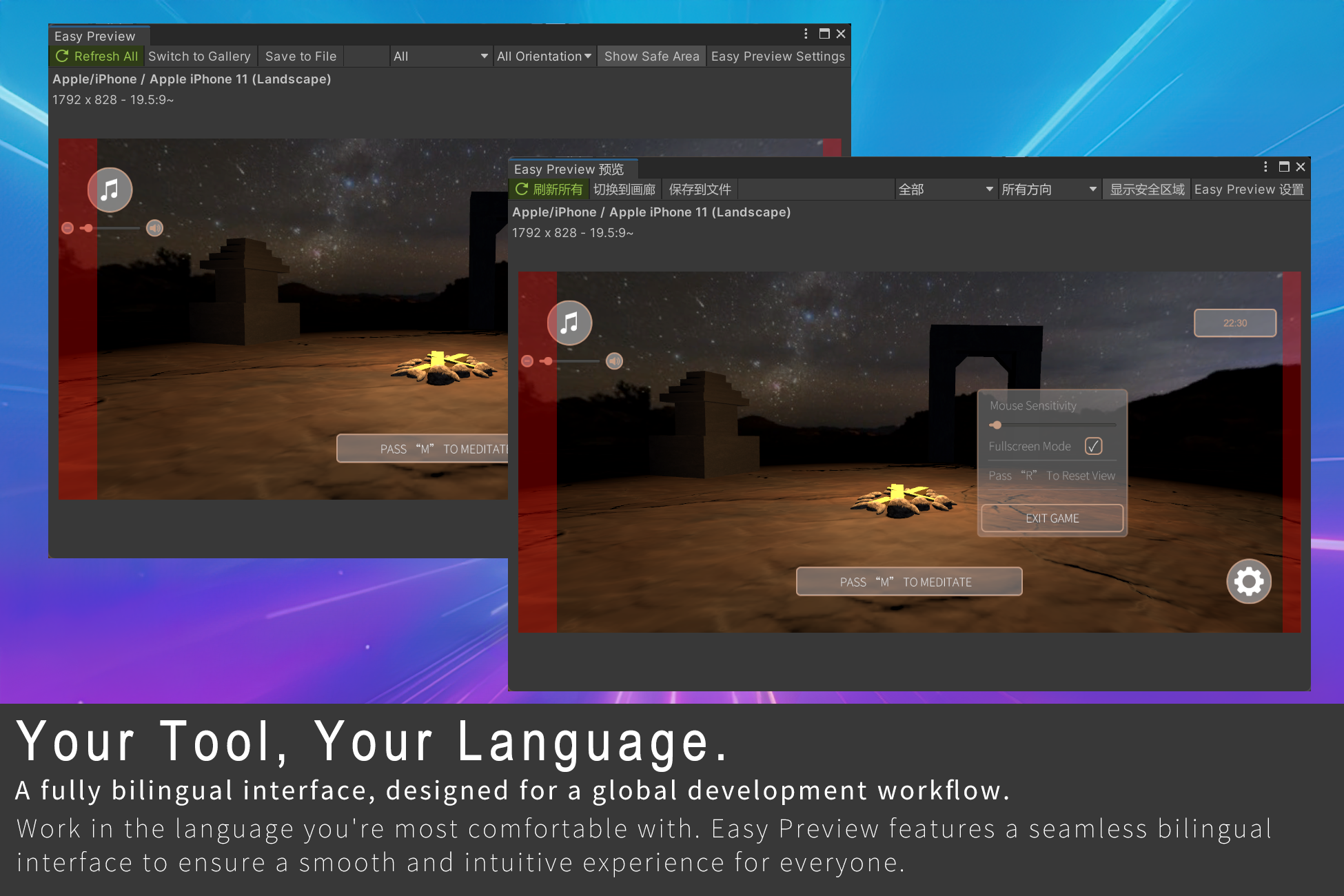Click the speaker icon in the English preview
This screenshot has width=1344, height=896.
[154, 227]
